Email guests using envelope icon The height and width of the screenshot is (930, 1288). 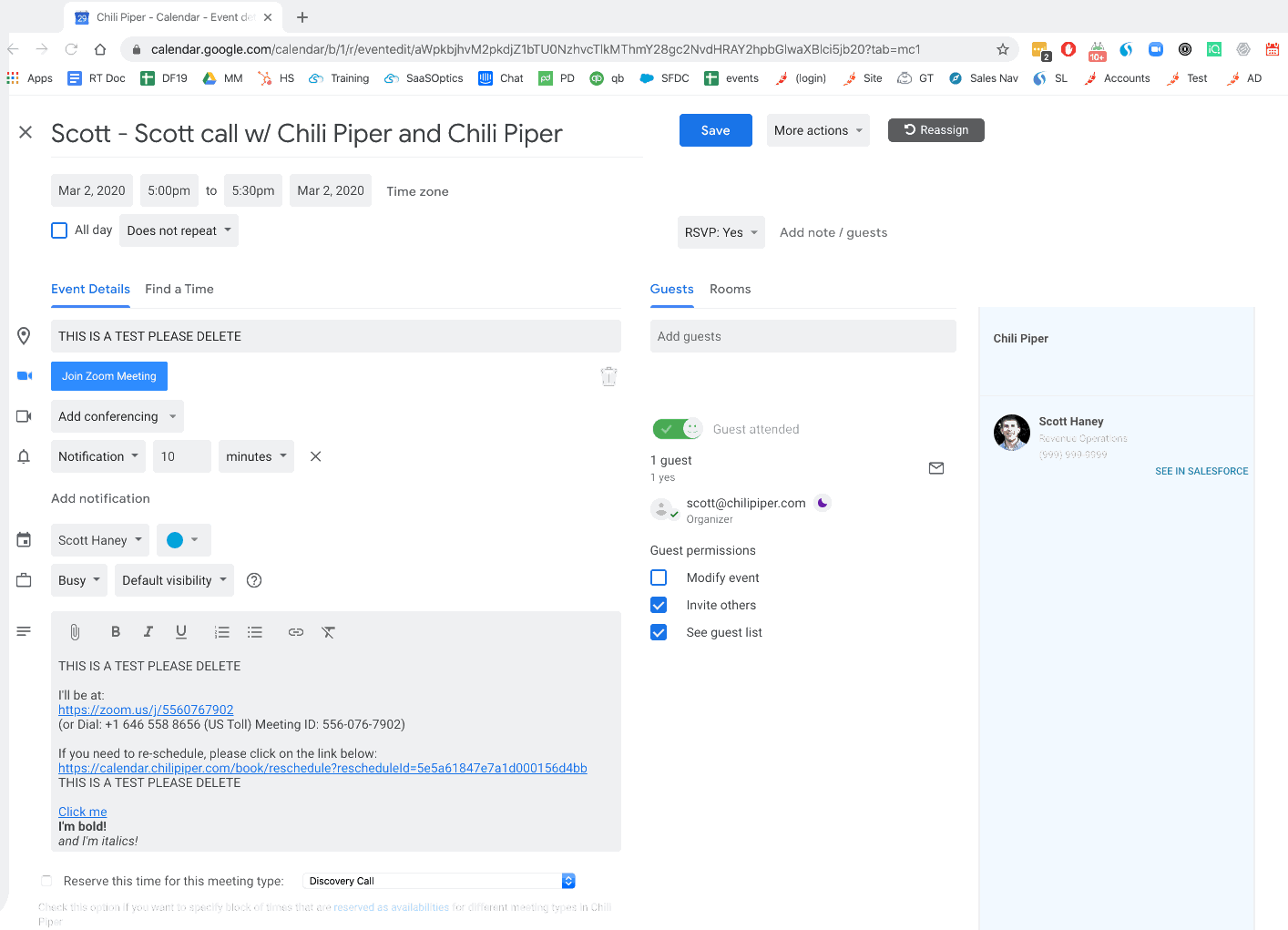pyautogui.click(x=936, y=468)
